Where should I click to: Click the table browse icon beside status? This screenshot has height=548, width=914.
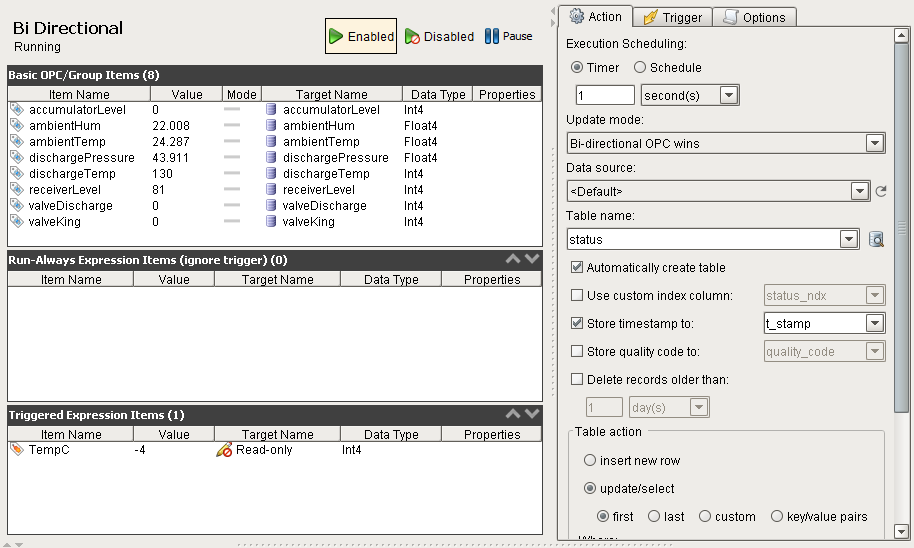coord(876,239)
